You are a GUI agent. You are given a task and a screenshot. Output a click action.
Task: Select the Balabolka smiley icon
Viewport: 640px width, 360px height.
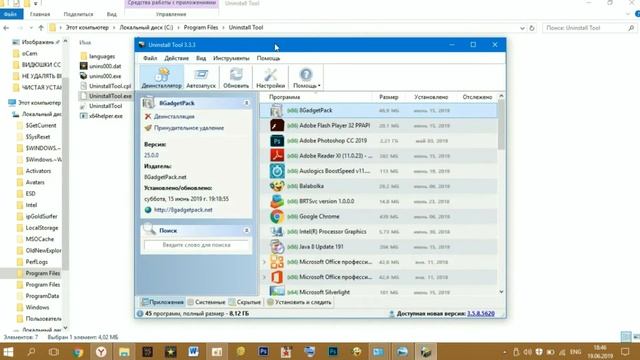pos(277,186)
